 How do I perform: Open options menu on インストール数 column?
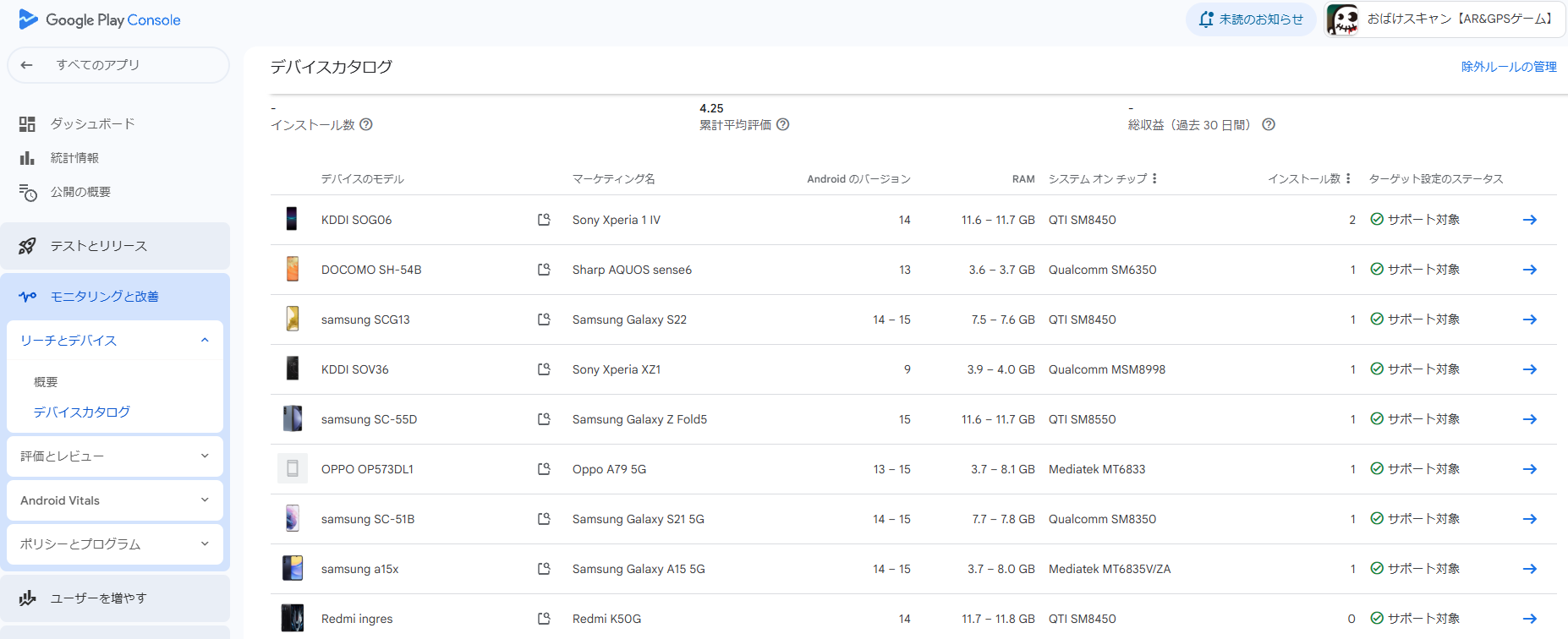pyautogui.click(x=1348, y=178)
